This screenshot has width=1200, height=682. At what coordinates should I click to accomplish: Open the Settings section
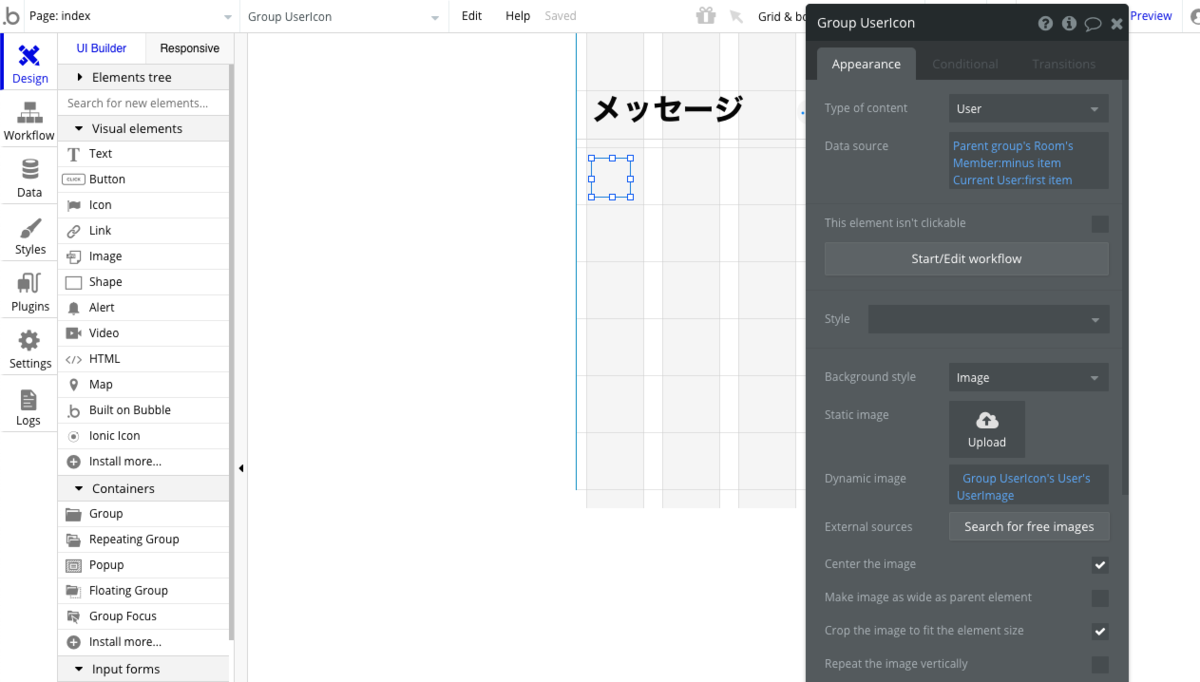[29, 349]
